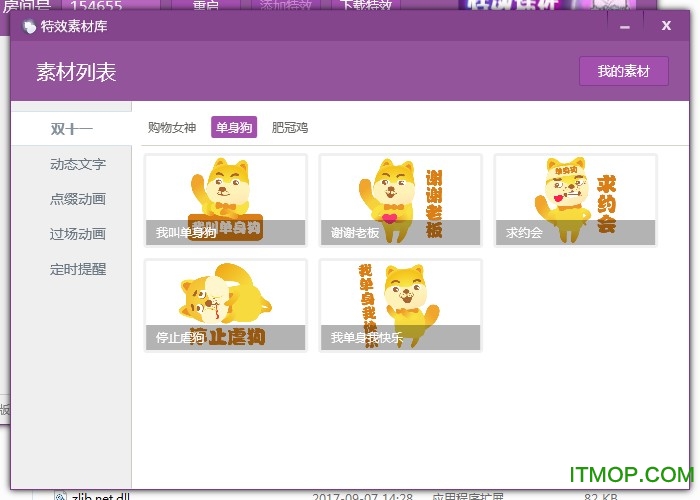
Task: Go to 过场动画 category
Action: (78, 234)
